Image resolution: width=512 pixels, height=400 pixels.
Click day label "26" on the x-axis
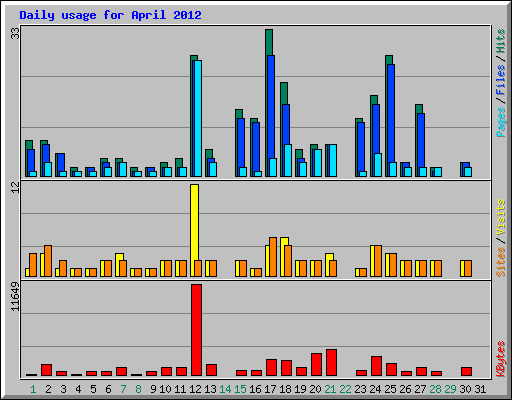[405, 389]
